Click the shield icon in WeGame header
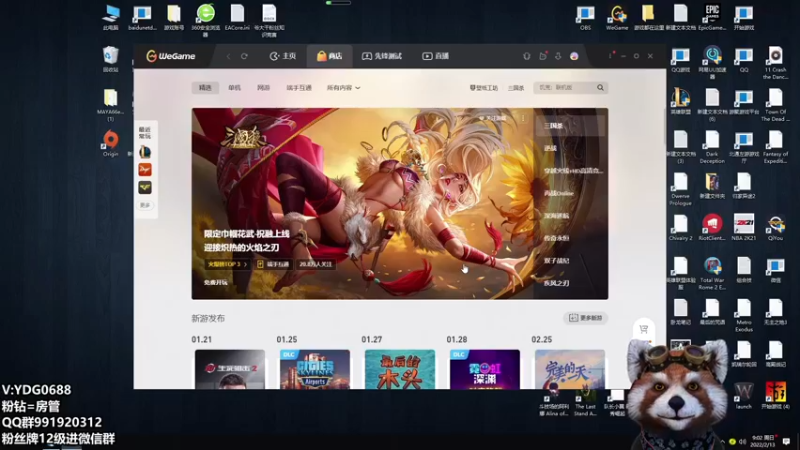The height and width of the screenshot is (450, 800). (527, 56)
